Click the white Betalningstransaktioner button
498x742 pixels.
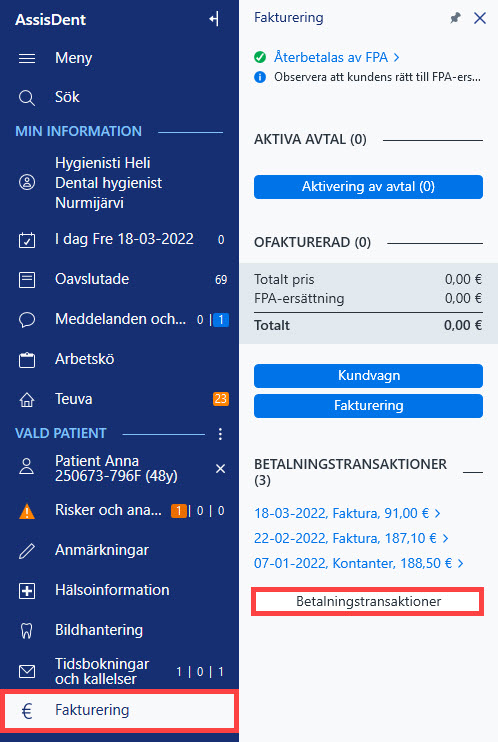[368, 601]
